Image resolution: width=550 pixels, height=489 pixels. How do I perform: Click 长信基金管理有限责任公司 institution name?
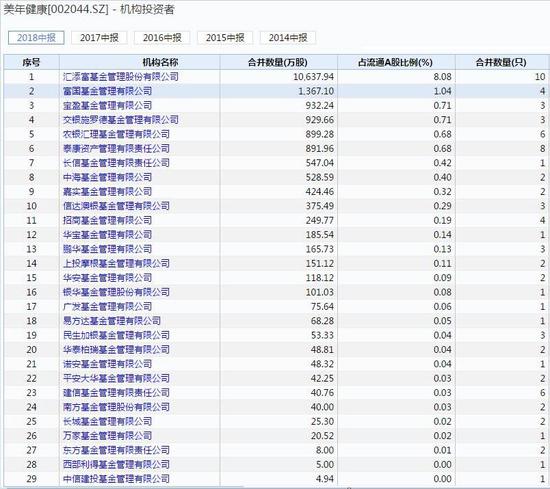coord(116,163)
